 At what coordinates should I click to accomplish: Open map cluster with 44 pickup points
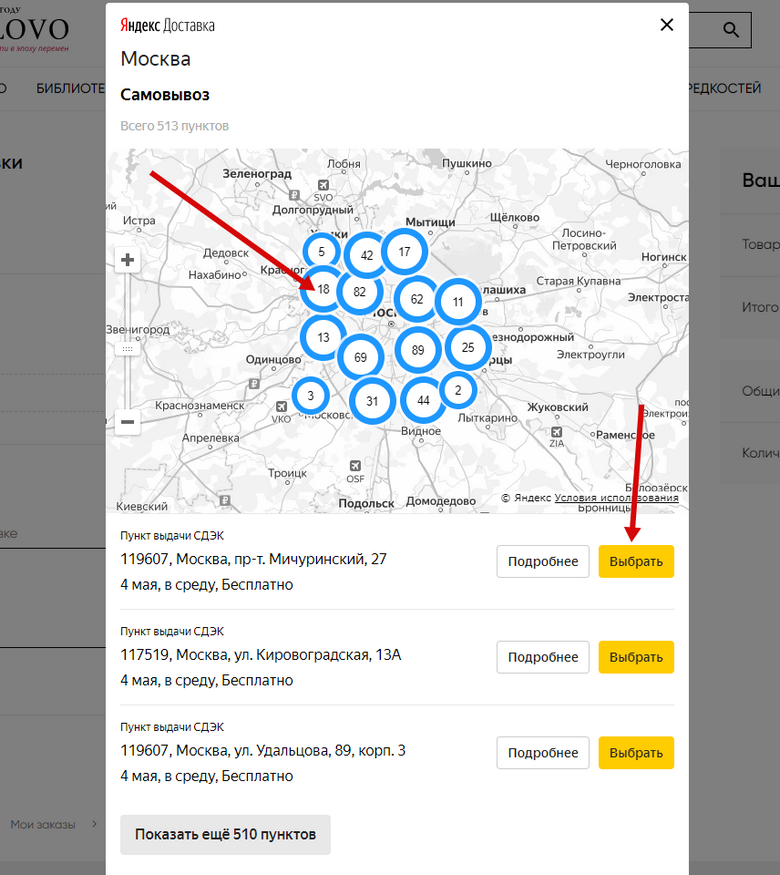pyautogui.click(x=423, y=400)
